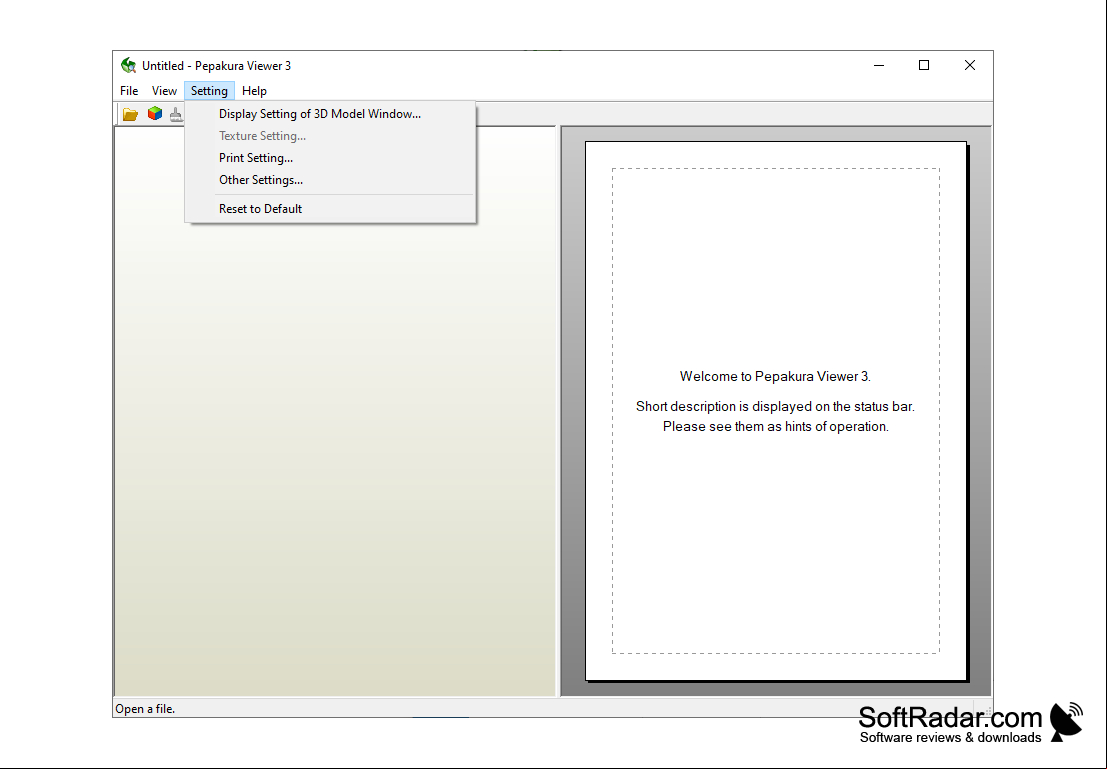Open the File menu
The image size is (1107, 769).
click(x=129, y=90)
